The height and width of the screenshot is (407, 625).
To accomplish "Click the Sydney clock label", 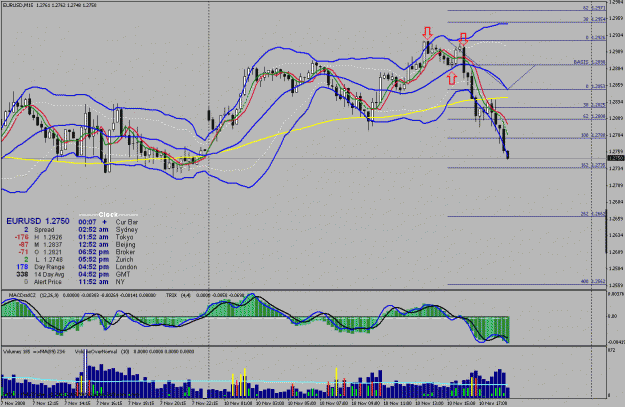I will click(127, 230).
